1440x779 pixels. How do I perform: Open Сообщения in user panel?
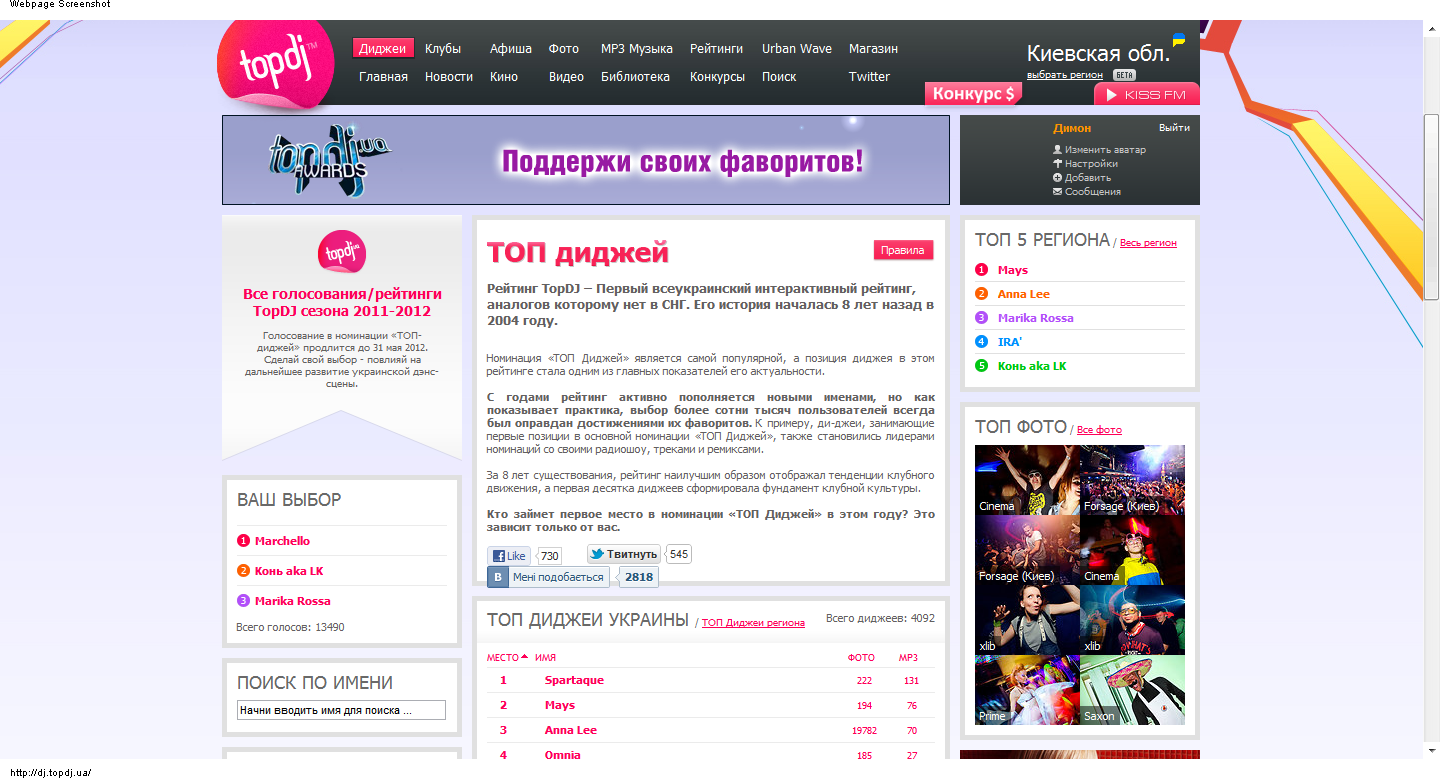coord(1092,192)
